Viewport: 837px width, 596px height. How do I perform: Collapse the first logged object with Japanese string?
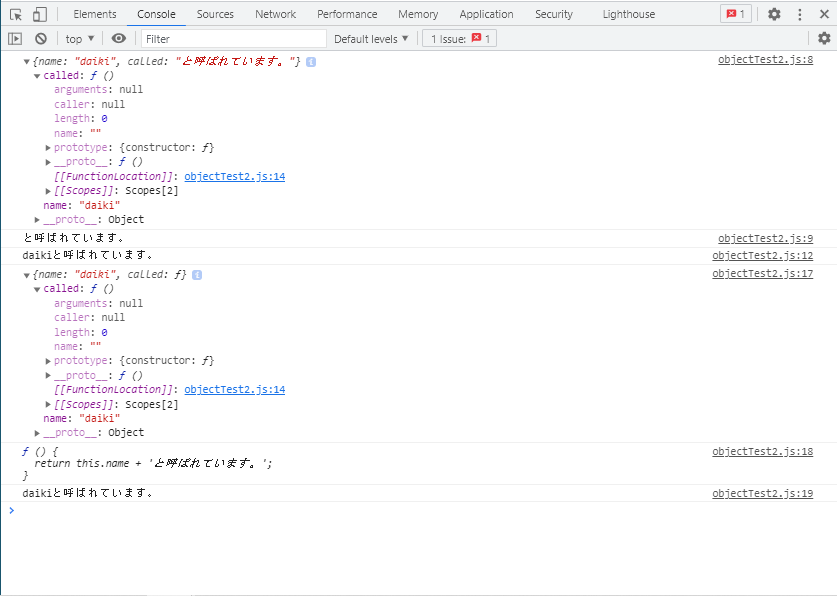point(27,62)
